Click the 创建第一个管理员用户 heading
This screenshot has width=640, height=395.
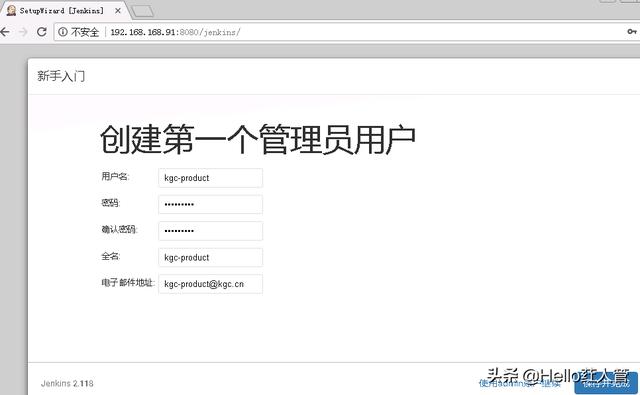[258, 140]
